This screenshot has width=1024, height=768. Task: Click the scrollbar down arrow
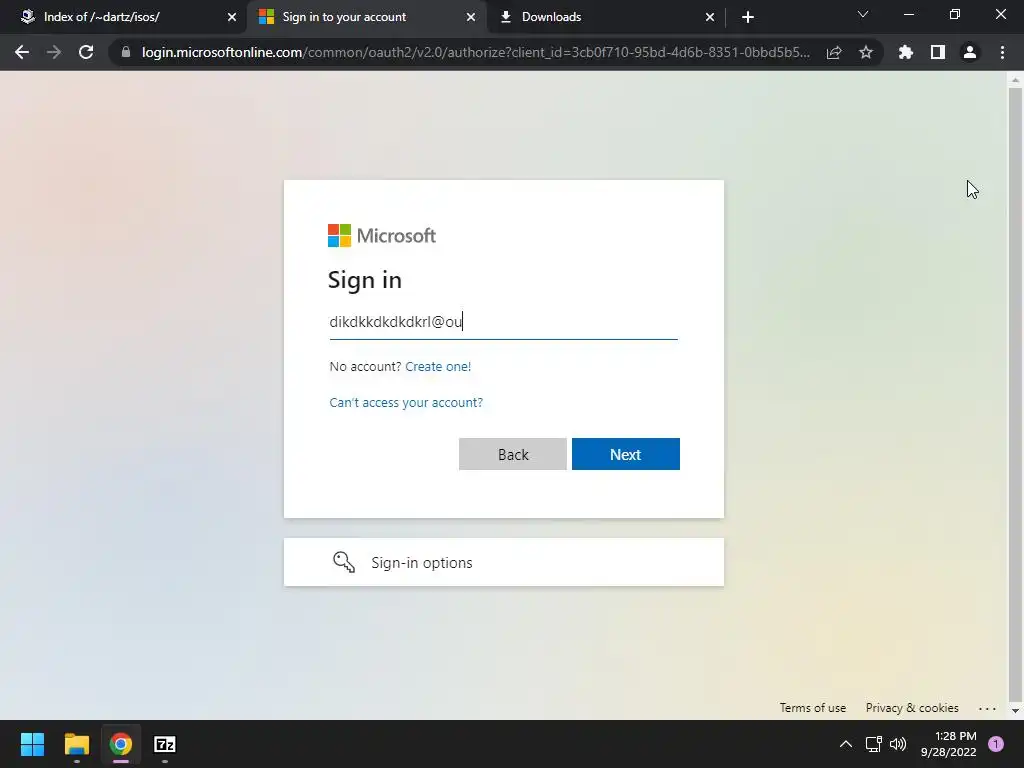click(x=1015, y=711)
